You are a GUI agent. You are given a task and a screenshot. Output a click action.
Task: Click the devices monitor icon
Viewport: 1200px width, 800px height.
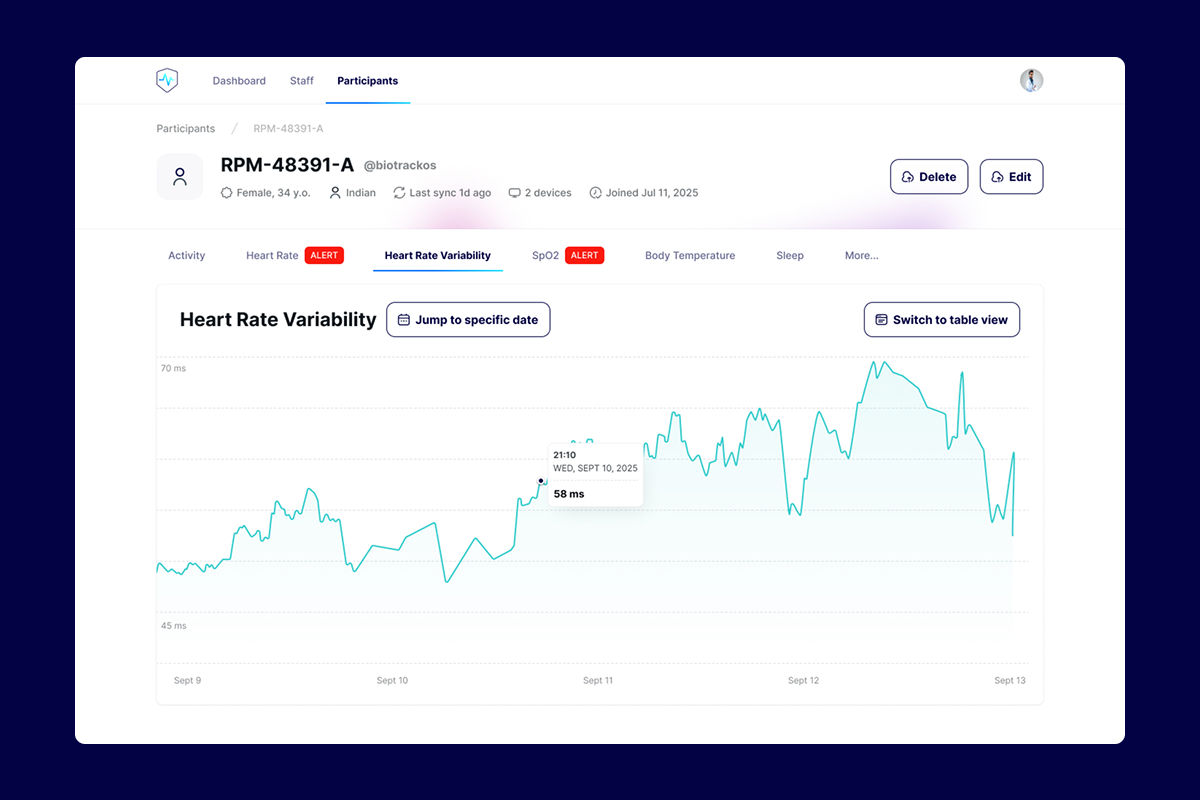(514, 193)
